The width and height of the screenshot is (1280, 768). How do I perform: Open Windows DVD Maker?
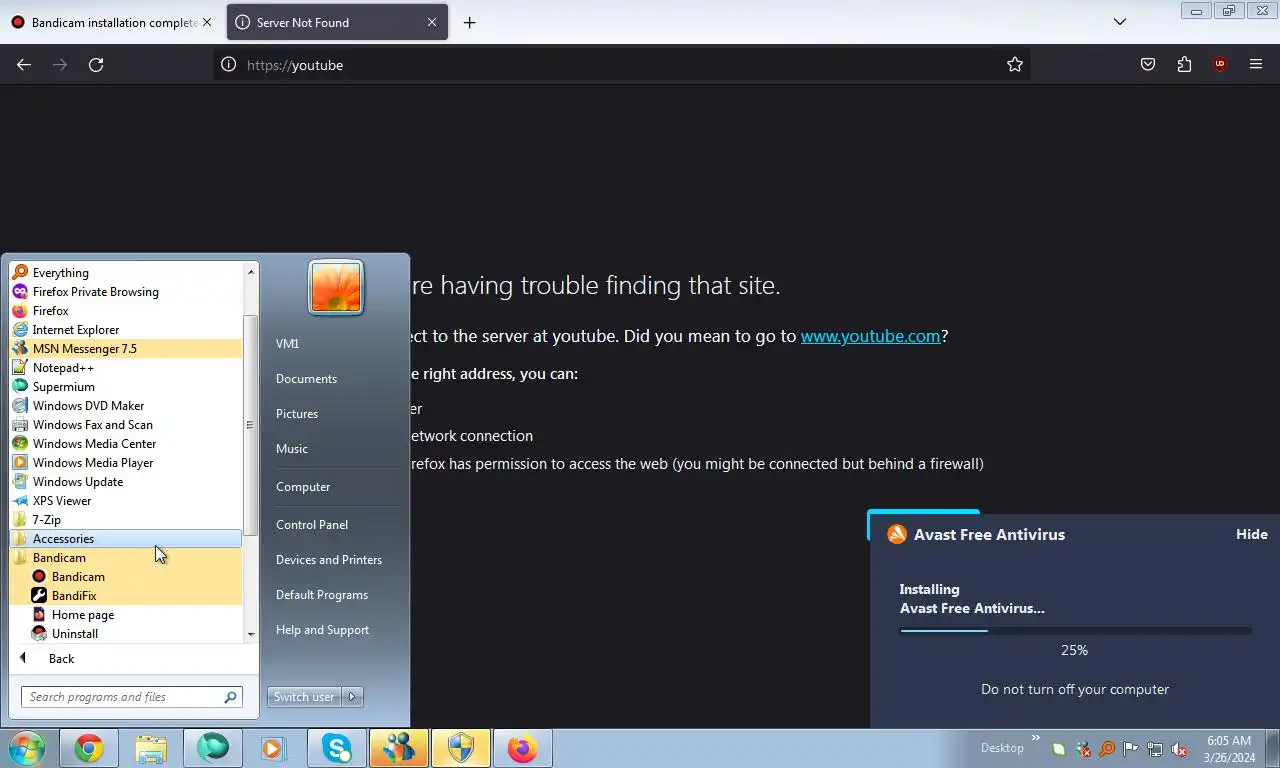(125, 406)
